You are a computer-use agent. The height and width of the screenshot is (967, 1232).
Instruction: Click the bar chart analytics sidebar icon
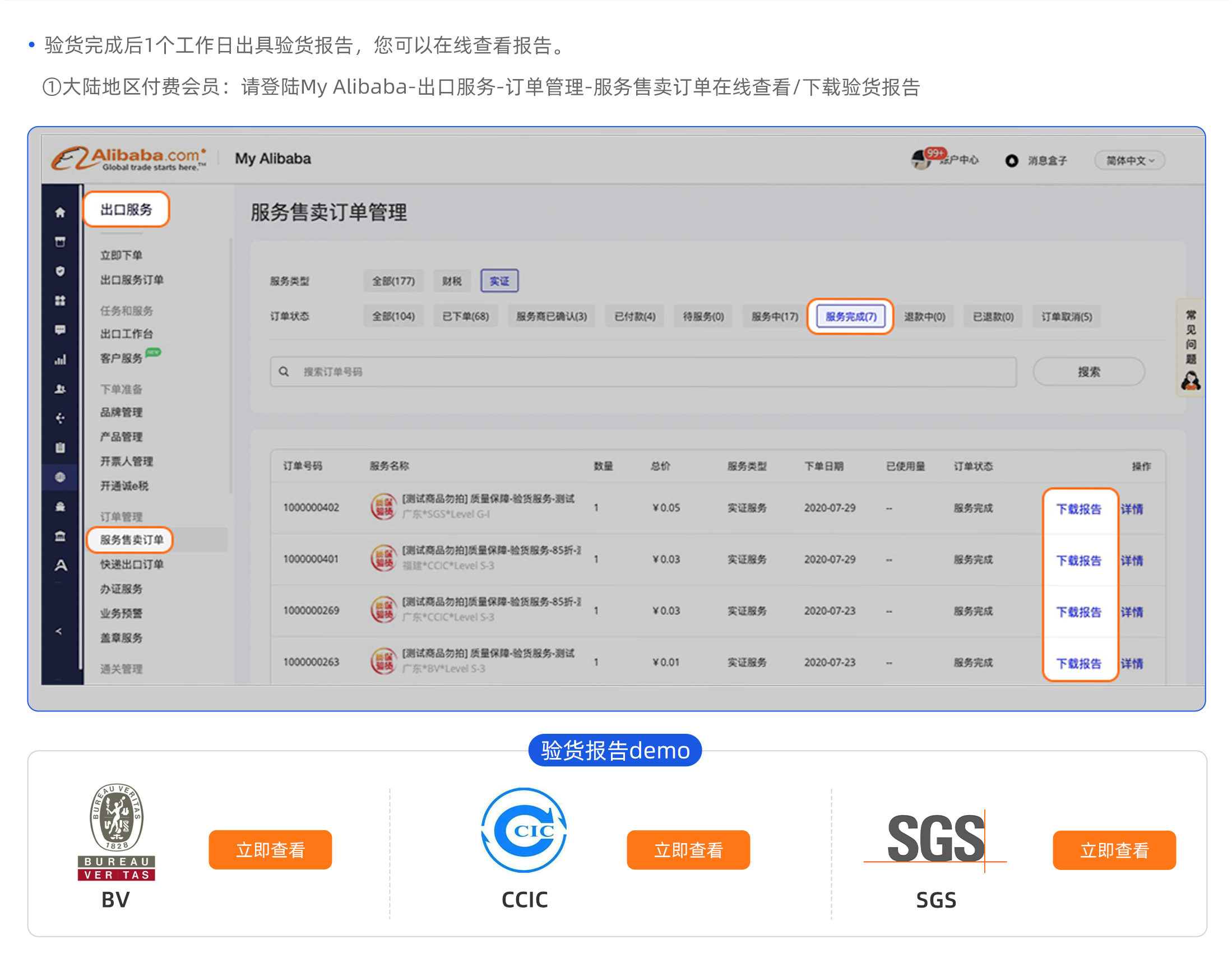(x=60, y=359)
